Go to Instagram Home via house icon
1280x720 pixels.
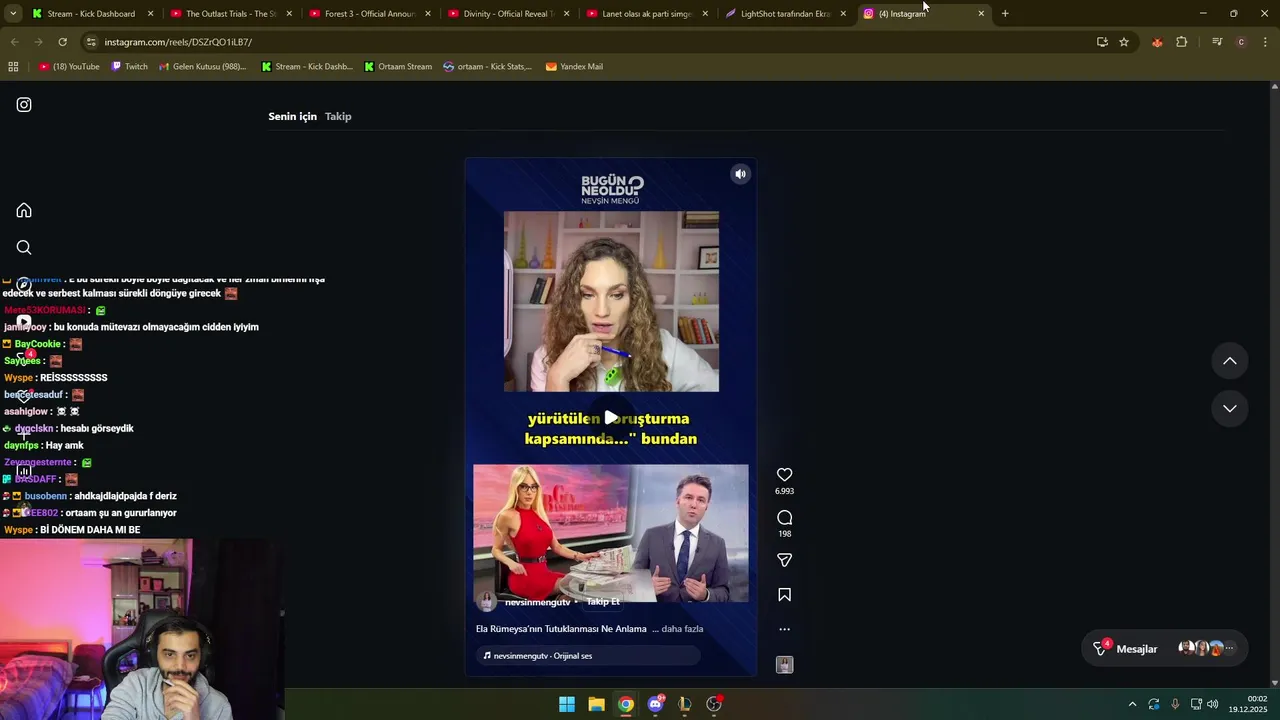24,210
